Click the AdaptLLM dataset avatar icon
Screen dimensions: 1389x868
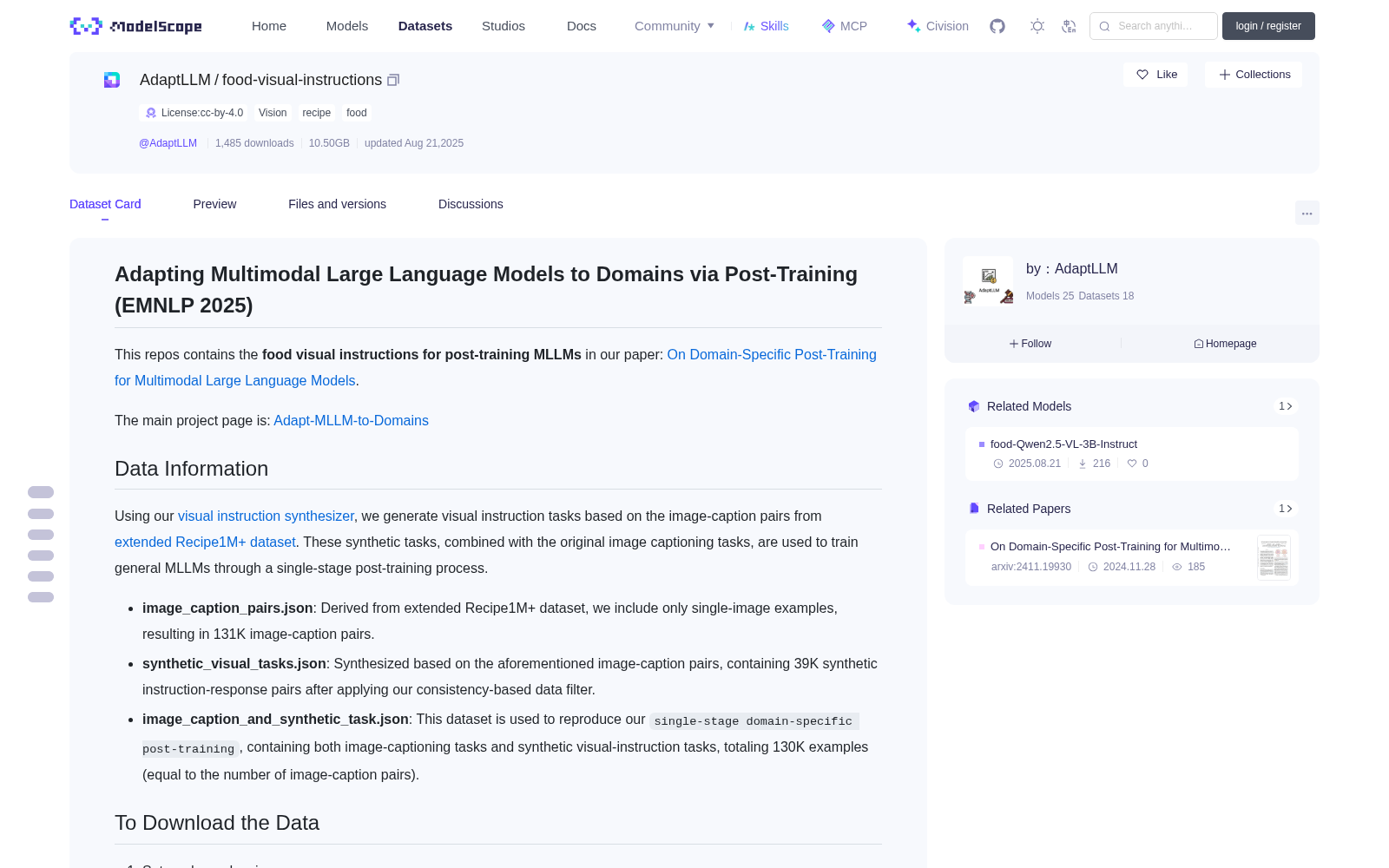(112, 80)
